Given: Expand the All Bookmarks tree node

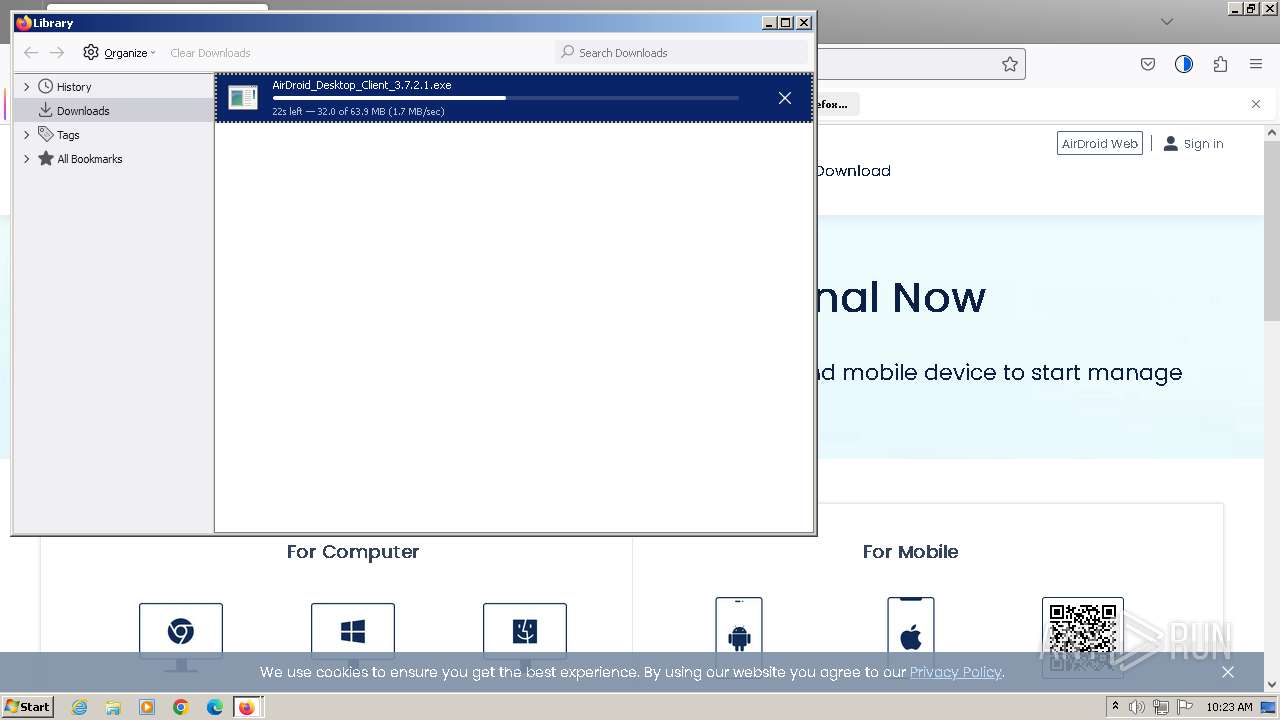Looking at the screenshot, I should tap(27, 159).
